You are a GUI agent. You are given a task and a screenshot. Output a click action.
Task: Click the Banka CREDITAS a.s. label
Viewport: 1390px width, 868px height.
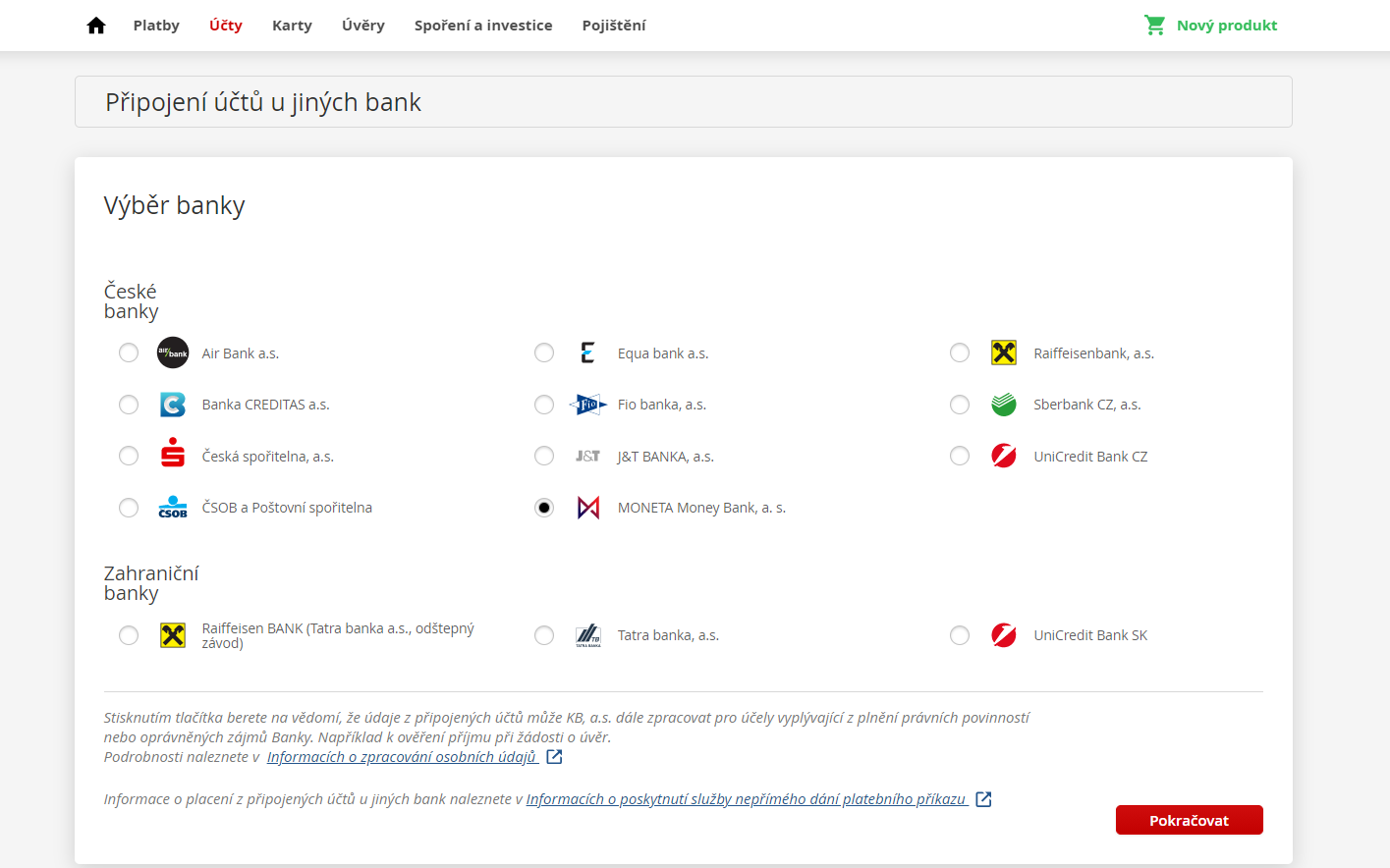click(x=266, y=405)
